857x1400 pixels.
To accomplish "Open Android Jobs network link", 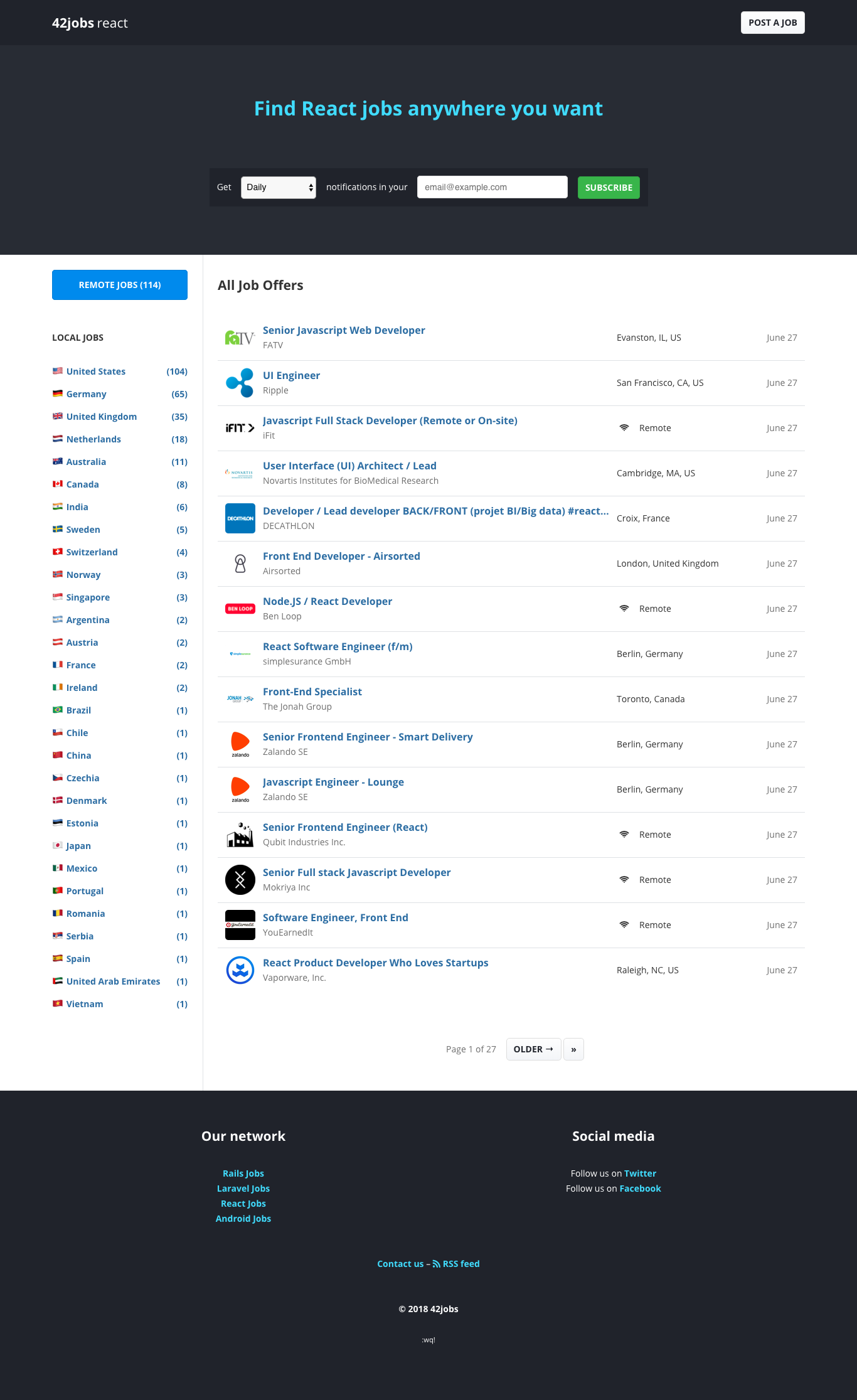I will pos(243,1219).
